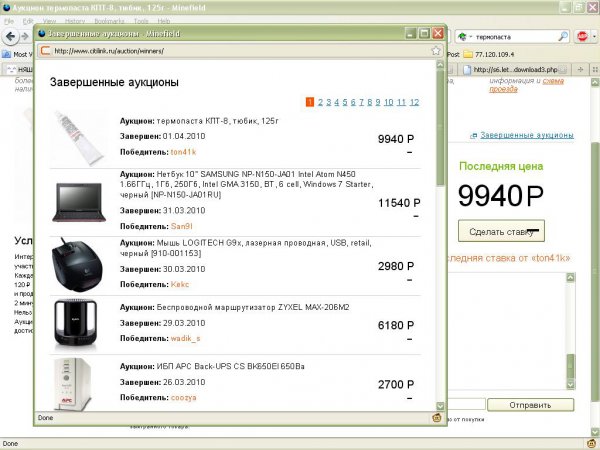The height and width of the screenshot is (450, 600).
Task: Click the 'Отправить' send button
Action: tap(530, 405)
